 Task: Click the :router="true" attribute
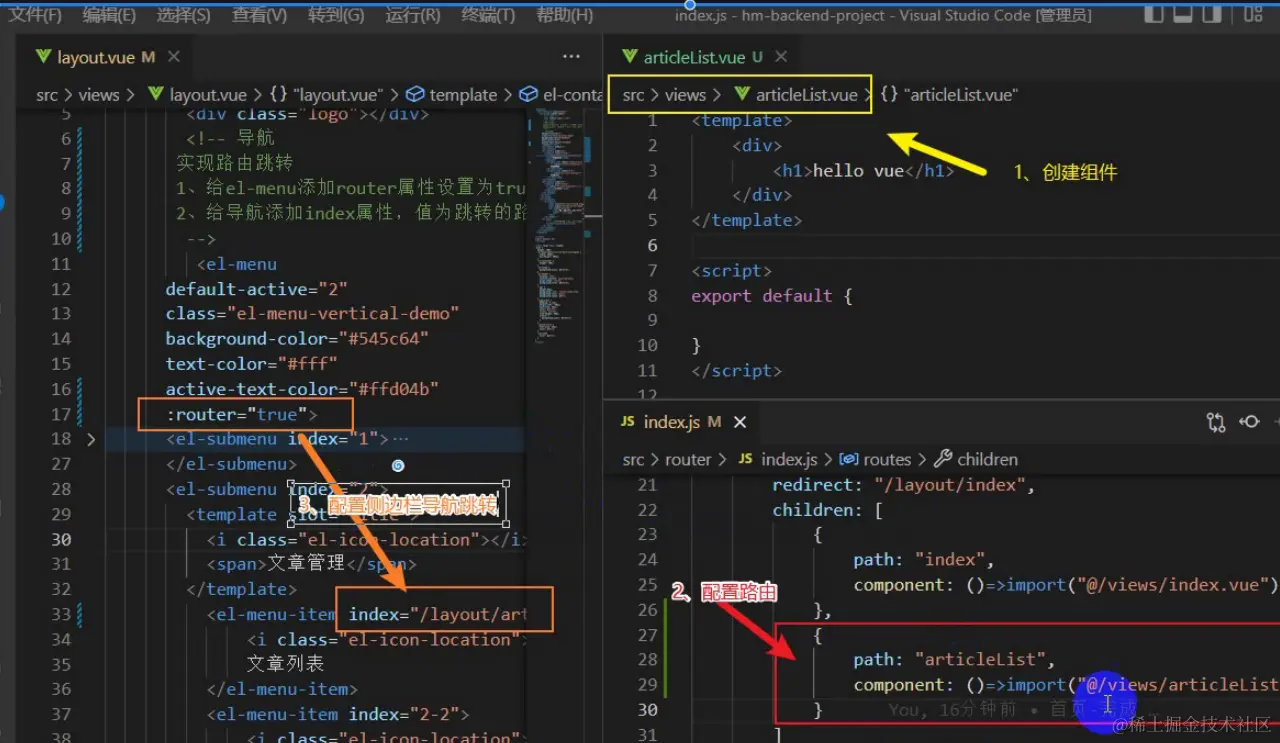pyautogui.click(x=241, y=414)
